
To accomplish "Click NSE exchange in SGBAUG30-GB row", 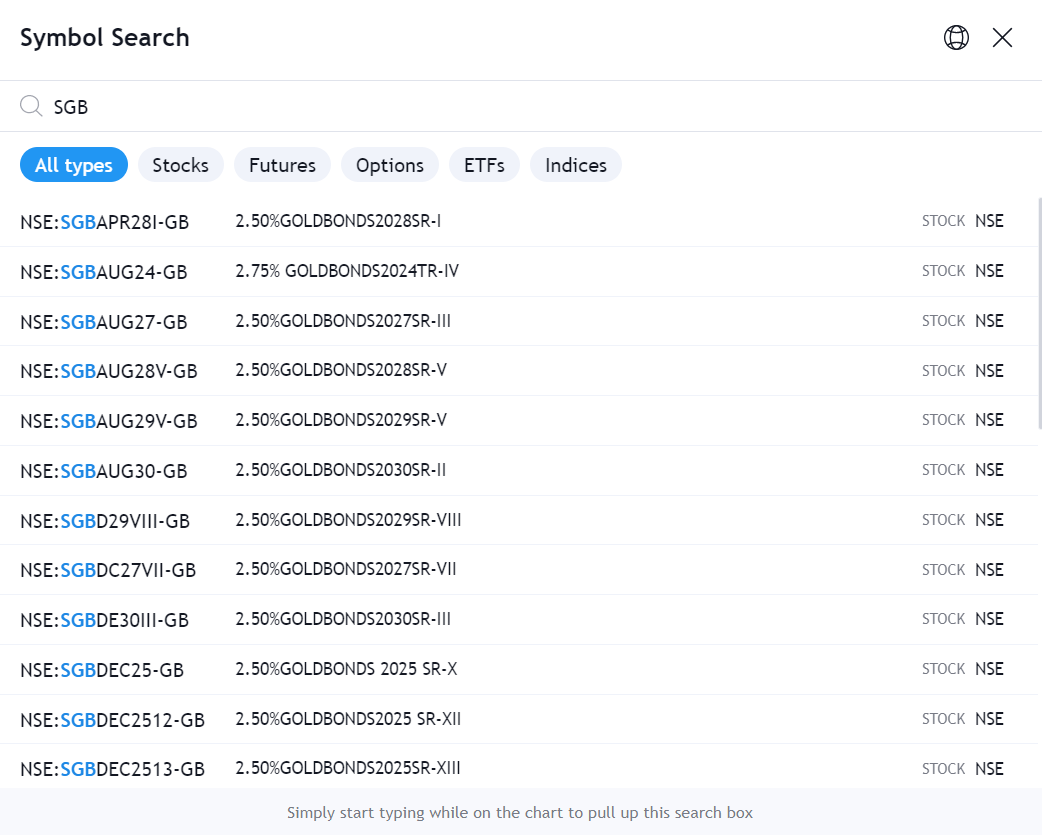I will [x=989, y=470].
